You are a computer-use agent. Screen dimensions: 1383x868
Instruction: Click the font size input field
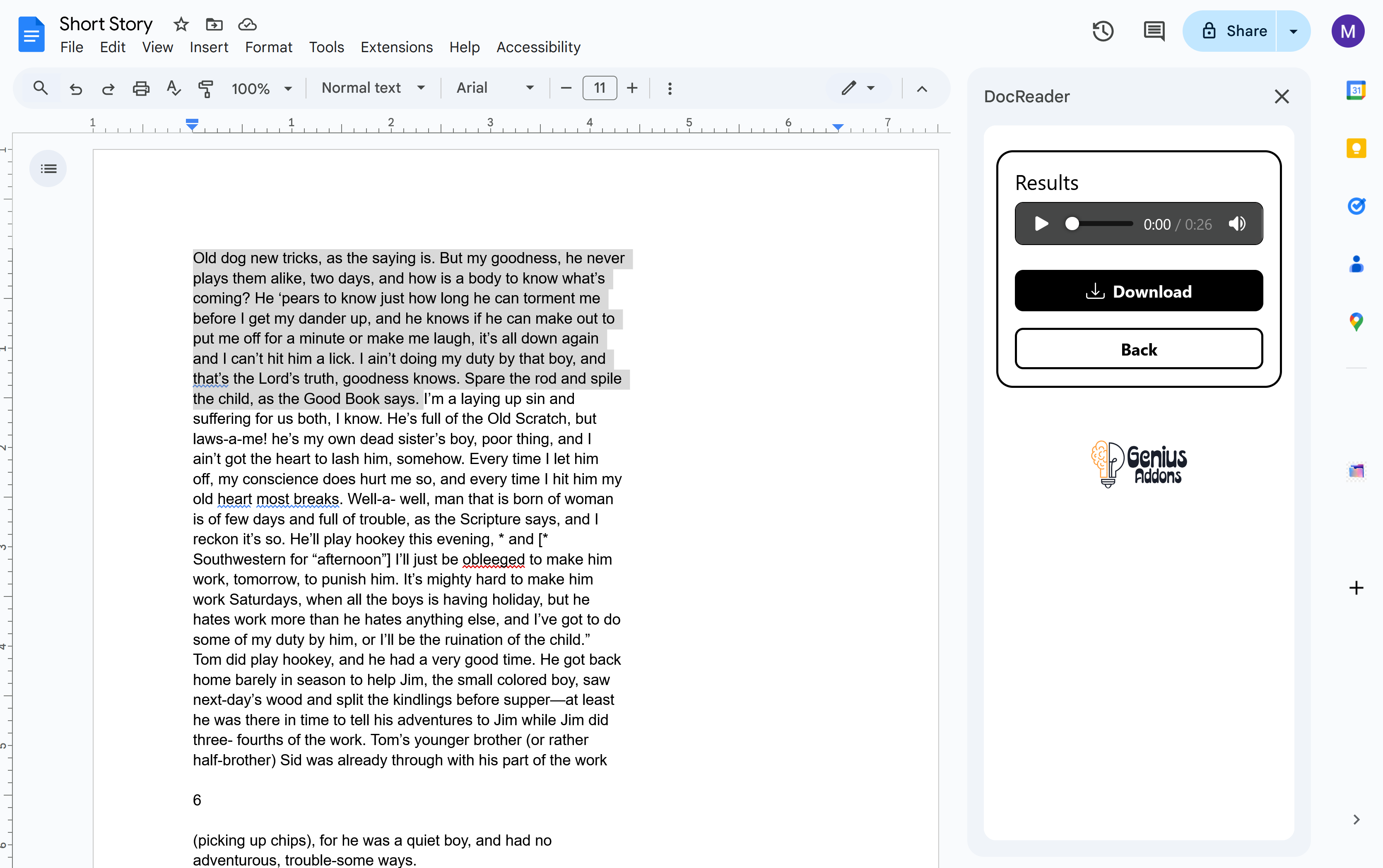[x=599, y=88]
